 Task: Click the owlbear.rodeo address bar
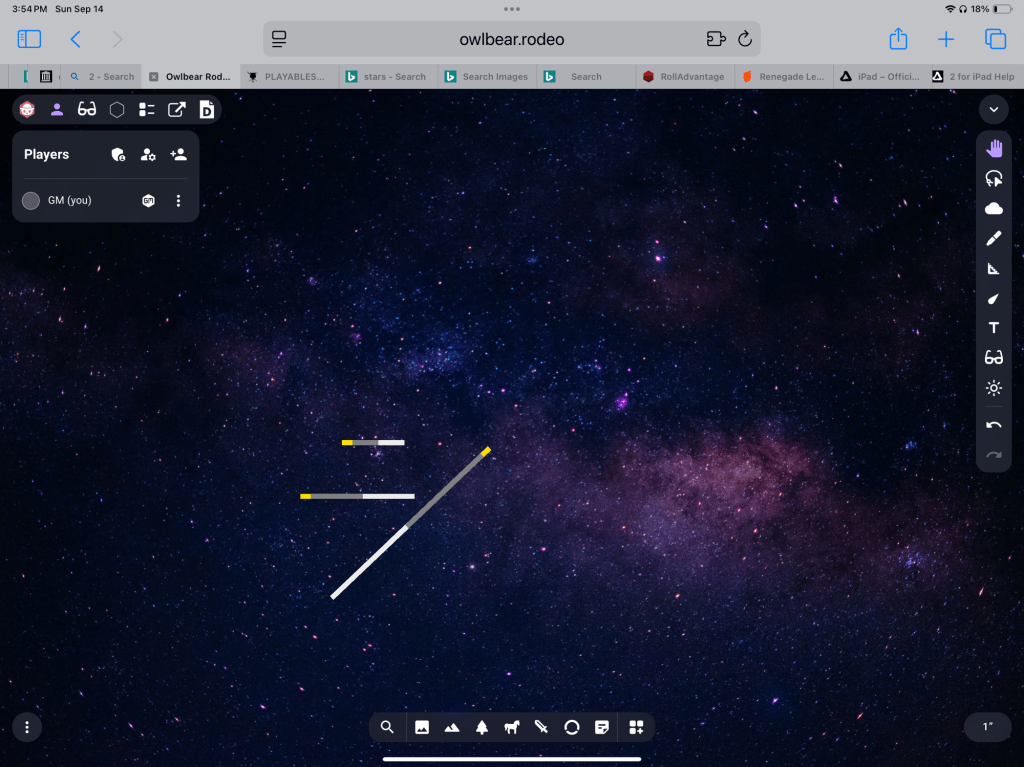[511, 39]
